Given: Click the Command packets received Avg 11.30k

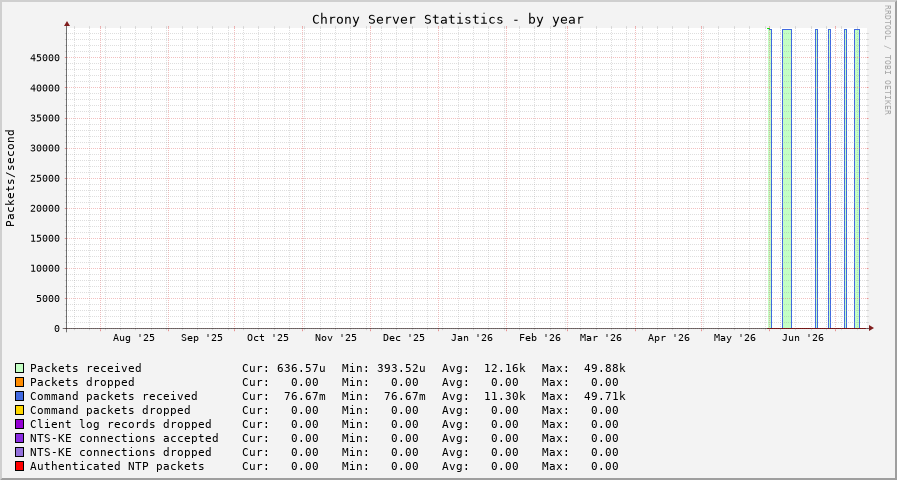Looking at the screenshot, I should (x=505, y=396).
